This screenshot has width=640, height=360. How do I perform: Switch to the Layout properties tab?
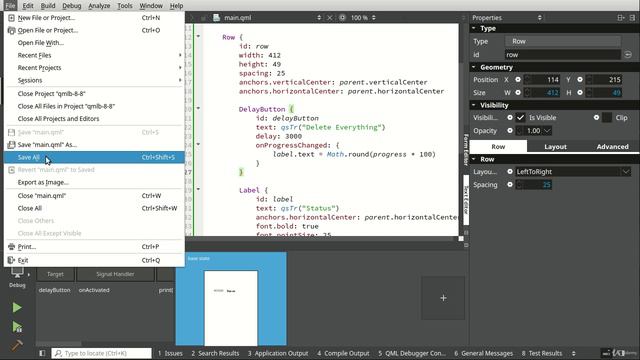click(555, 147)
